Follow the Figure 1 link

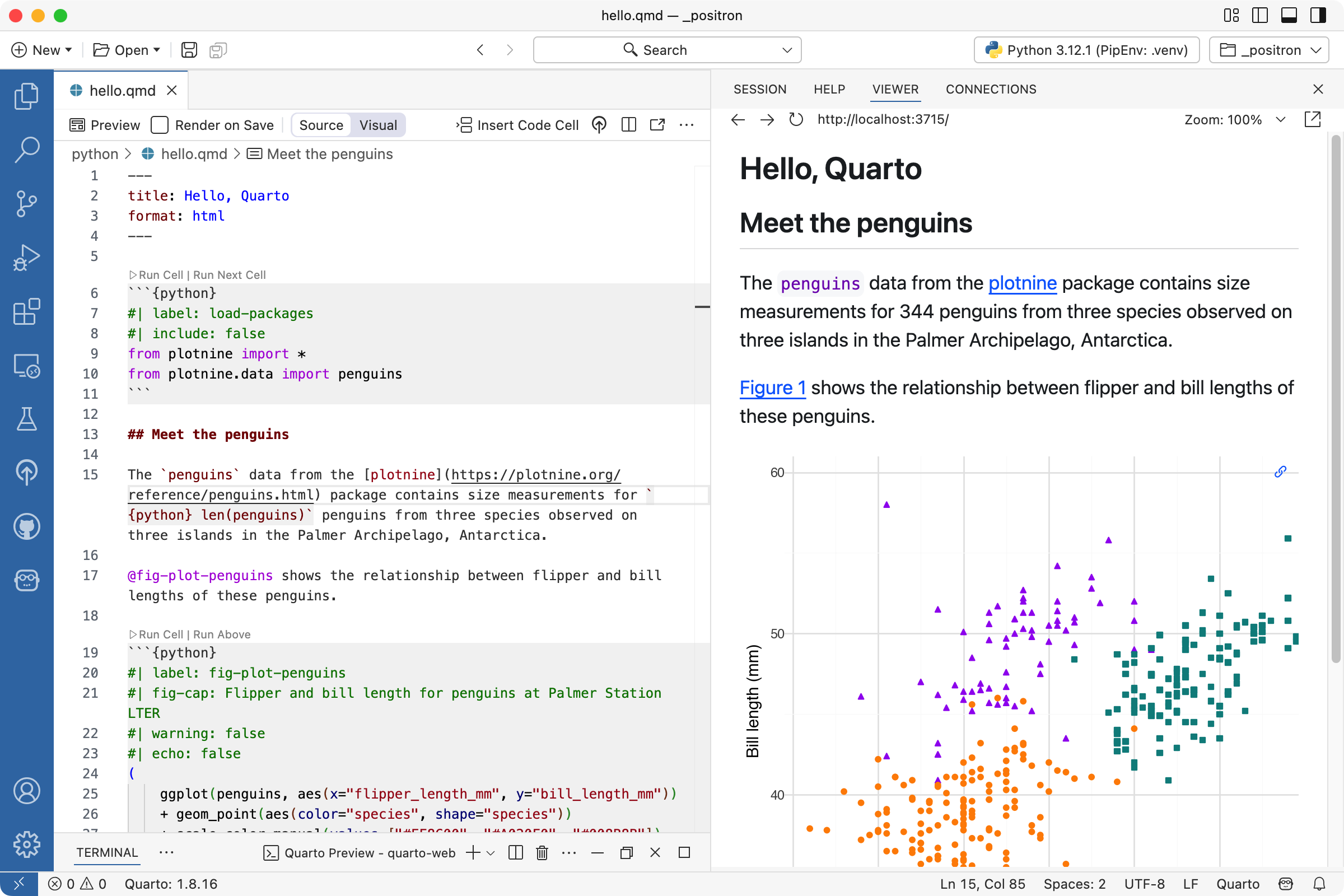coord(772,388)
